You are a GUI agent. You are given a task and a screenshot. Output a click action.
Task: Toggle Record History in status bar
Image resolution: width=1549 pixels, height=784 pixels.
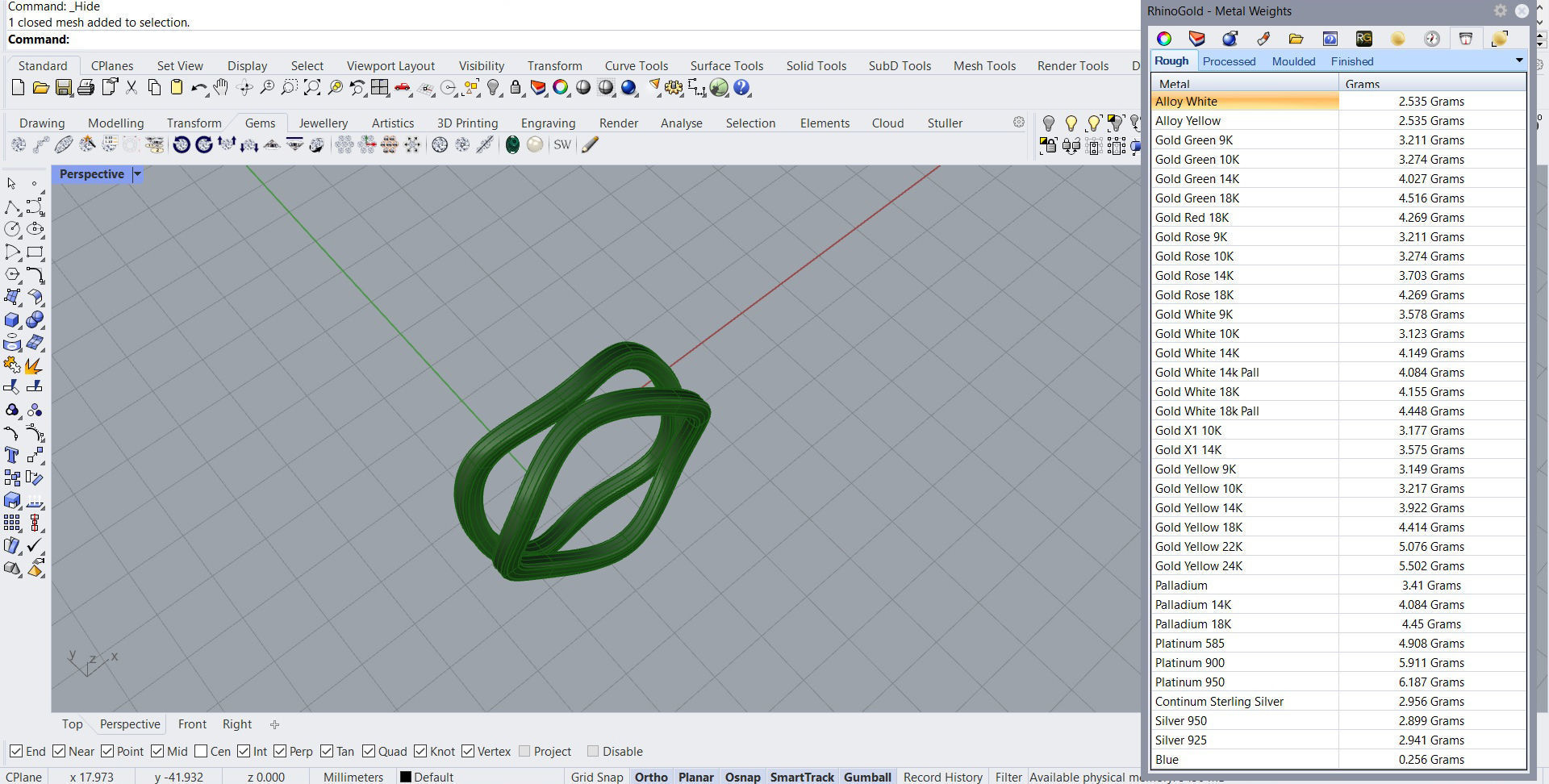pyautogui.click(x=942, y=777)
